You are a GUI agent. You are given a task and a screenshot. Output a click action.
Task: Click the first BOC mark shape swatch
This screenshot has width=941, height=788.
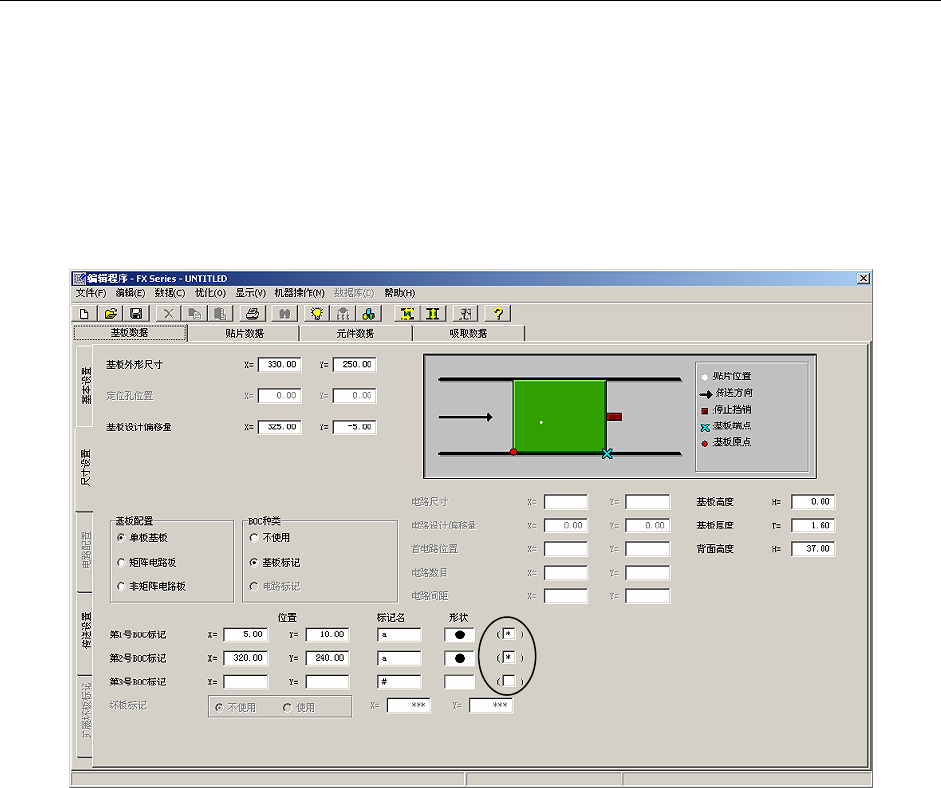[459, 635]
